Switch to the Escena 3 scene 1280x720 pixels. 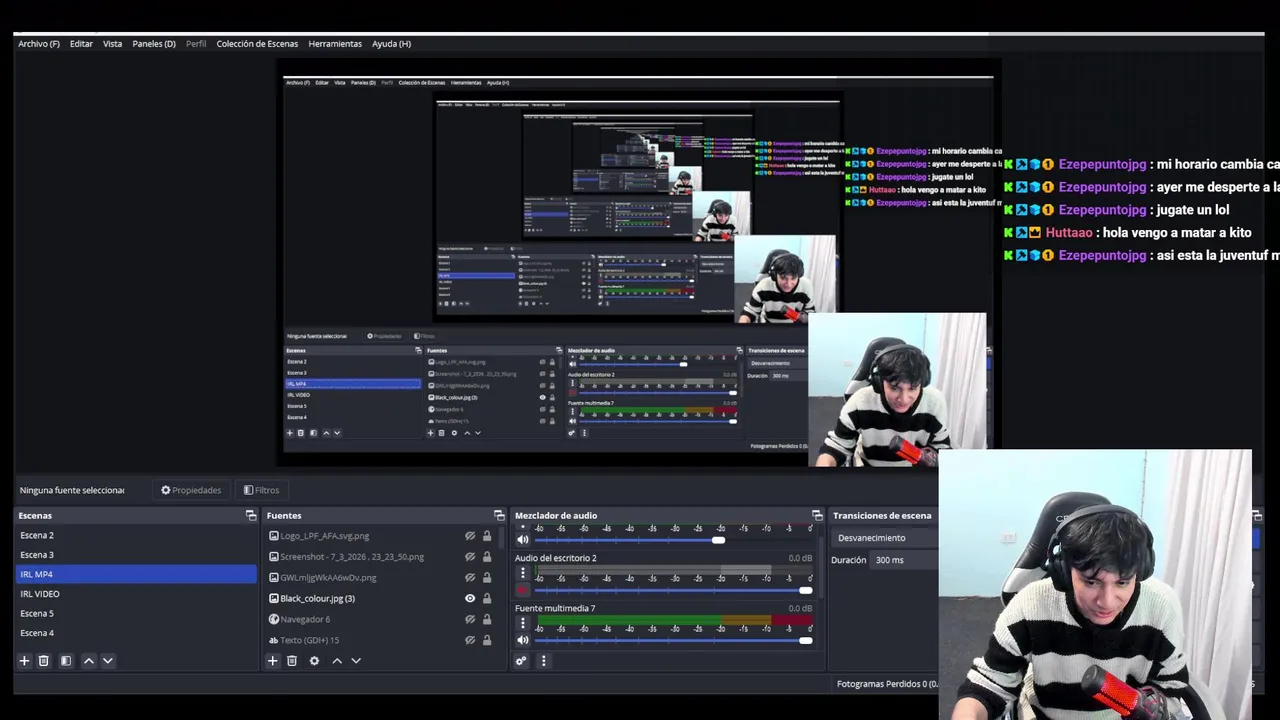coord(136,555)
